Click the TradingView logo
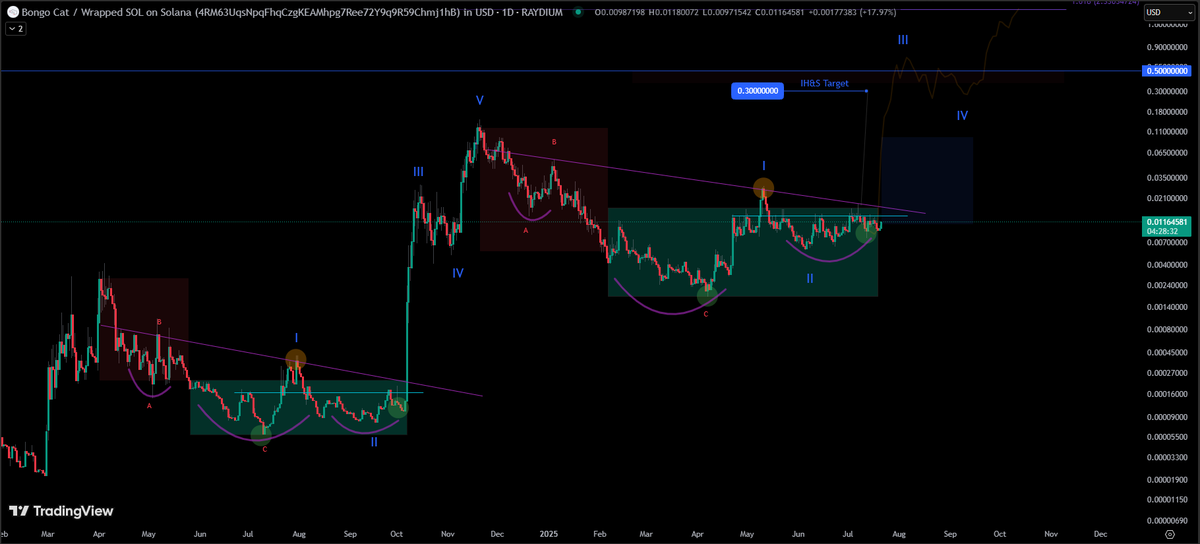 tap(62, 510)
